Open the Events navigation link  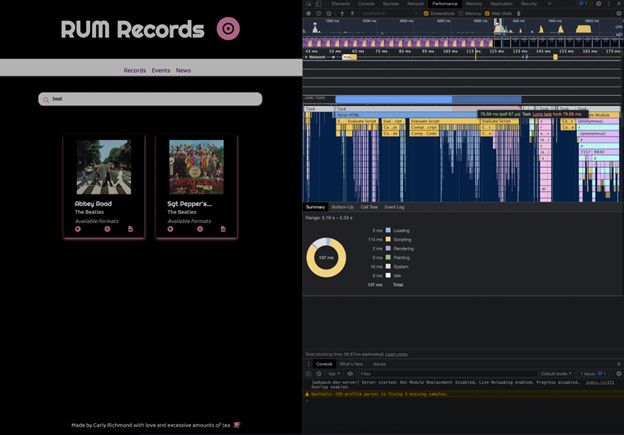(x=160, y=71)
